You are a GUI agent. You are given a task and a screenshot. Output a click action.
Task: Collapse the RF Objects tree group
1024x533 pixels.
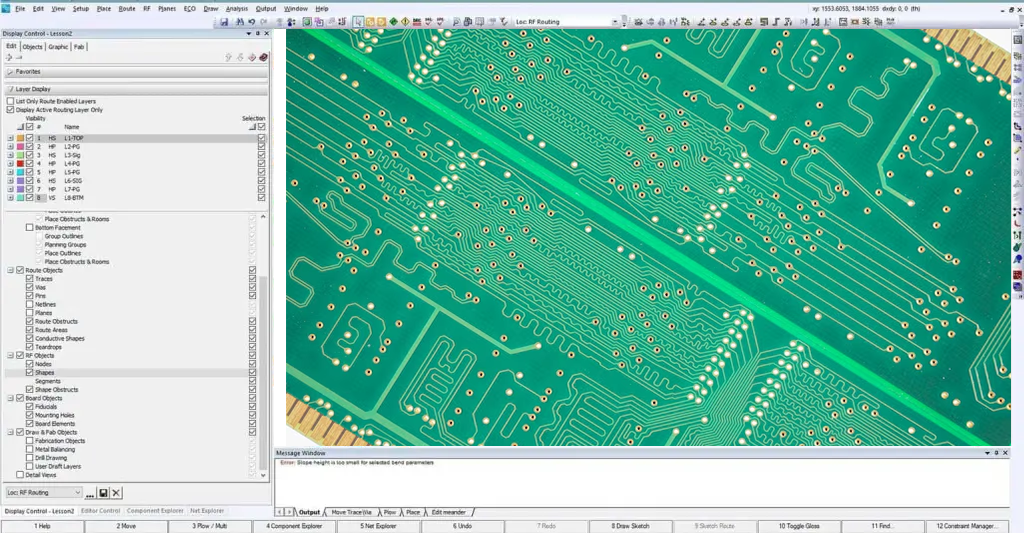tap(10, 355)
